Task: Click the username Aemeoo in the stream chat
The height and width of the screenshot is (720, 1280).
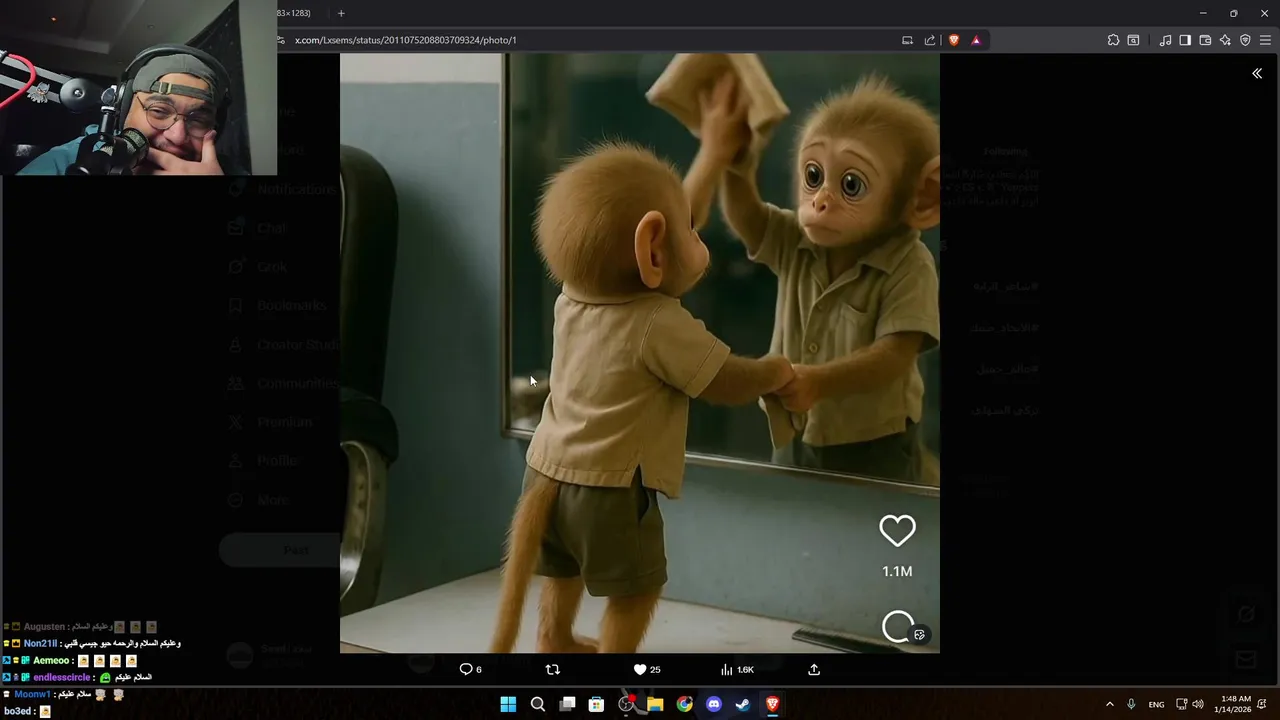Action: click(51, 661)
